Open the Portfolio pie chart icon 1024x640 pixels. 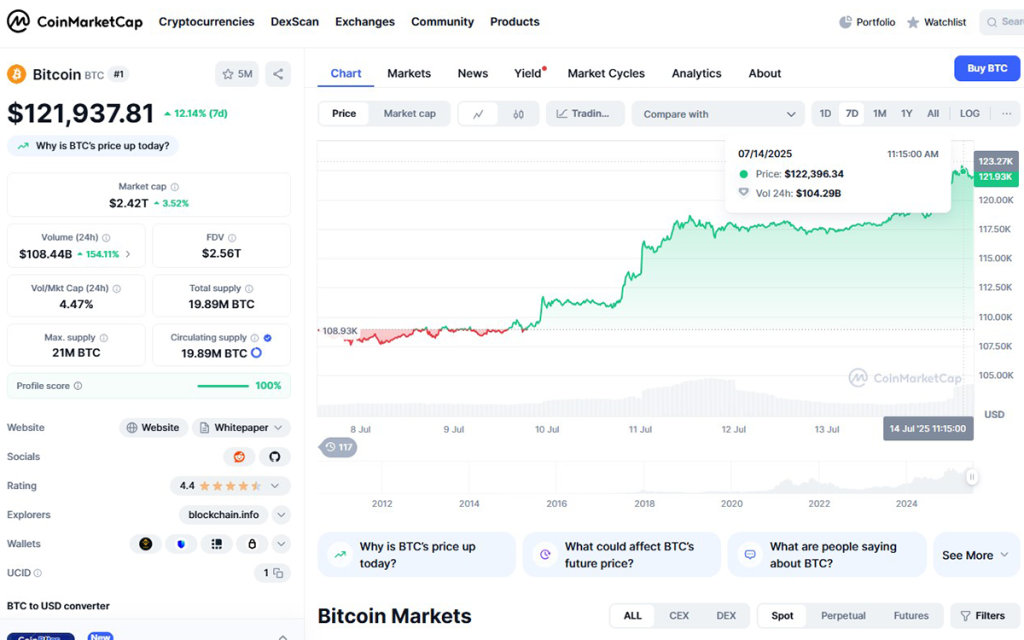click(845, 22)
